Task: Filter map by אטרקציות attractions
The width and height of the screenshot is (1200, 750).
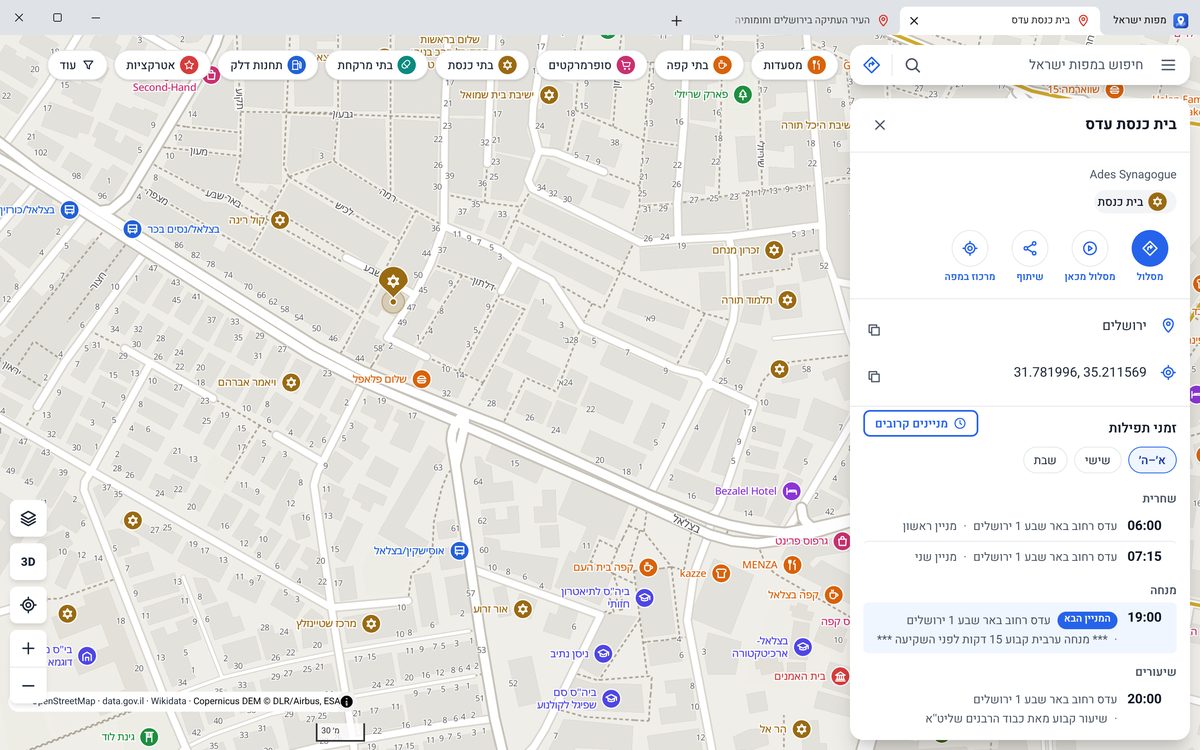Action: click(x=162, y=65)
